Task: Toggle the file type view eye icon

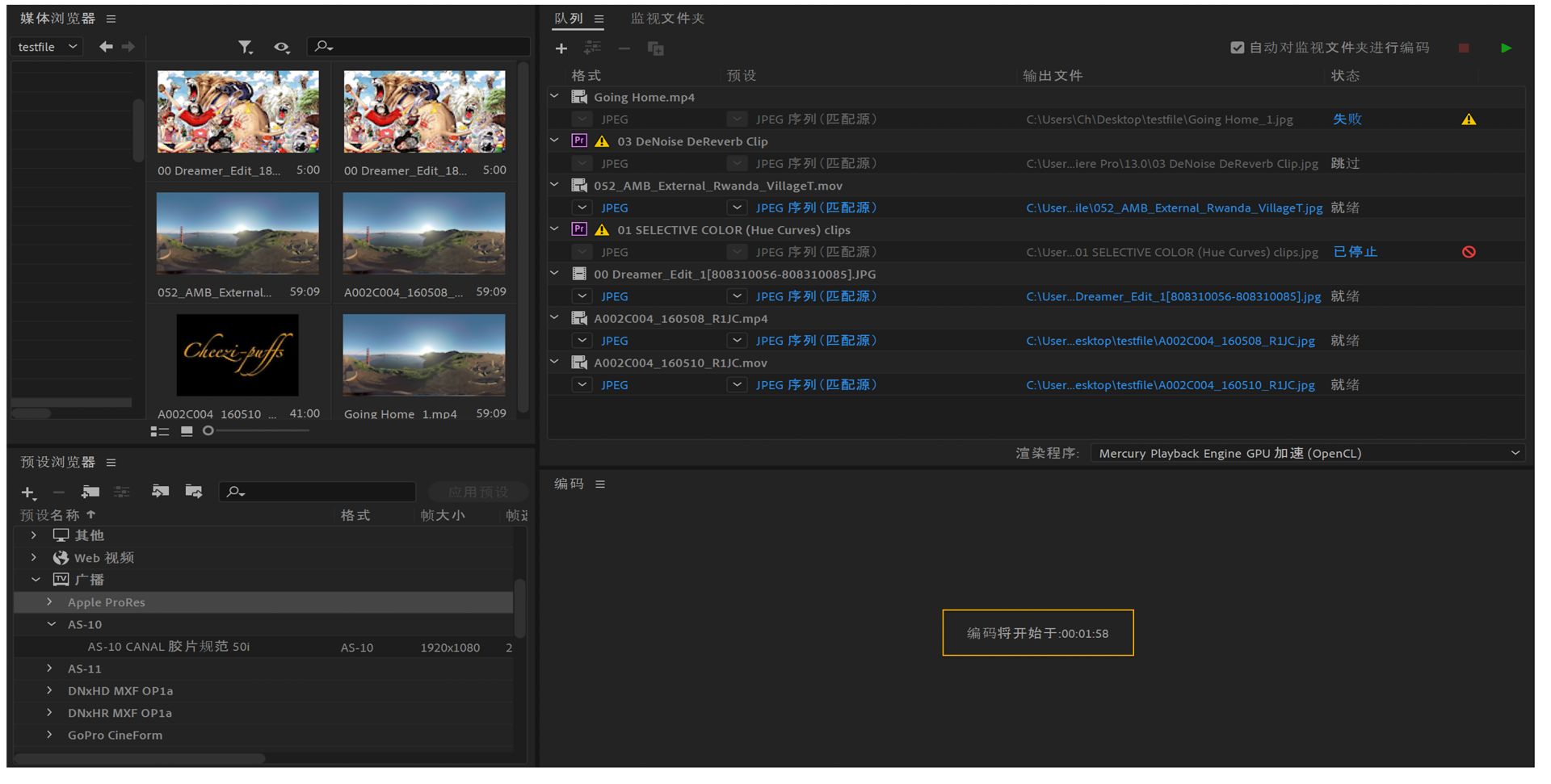Action: click(281, 48)
